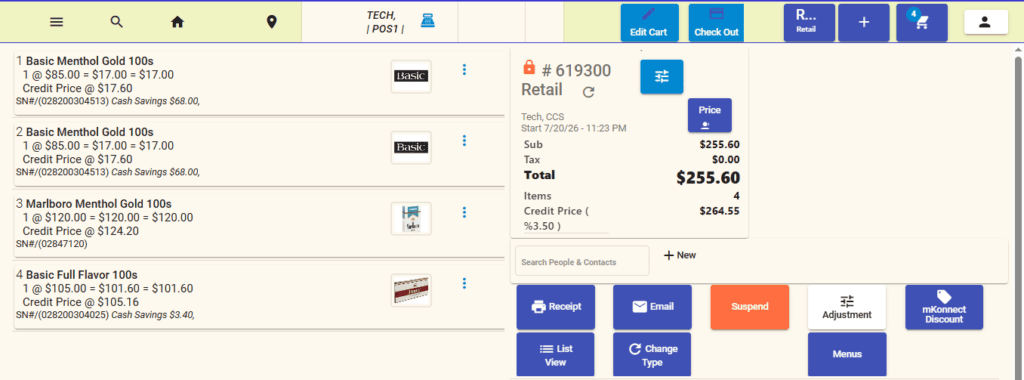Open options for Basic Full Flavor 100s

pos(464,283)
